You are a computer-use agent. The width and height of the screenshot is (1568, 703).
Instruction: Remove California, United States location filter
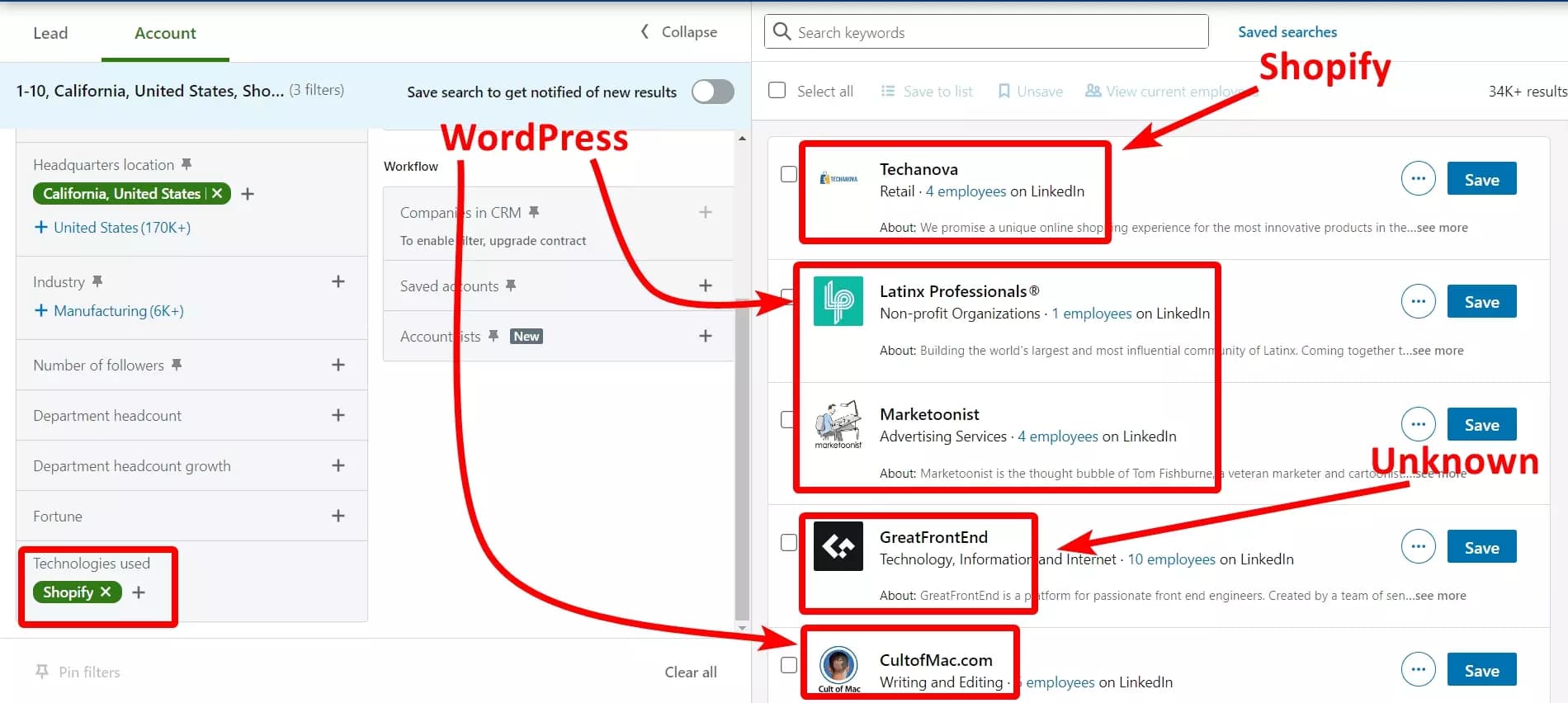tap(217, 193)
